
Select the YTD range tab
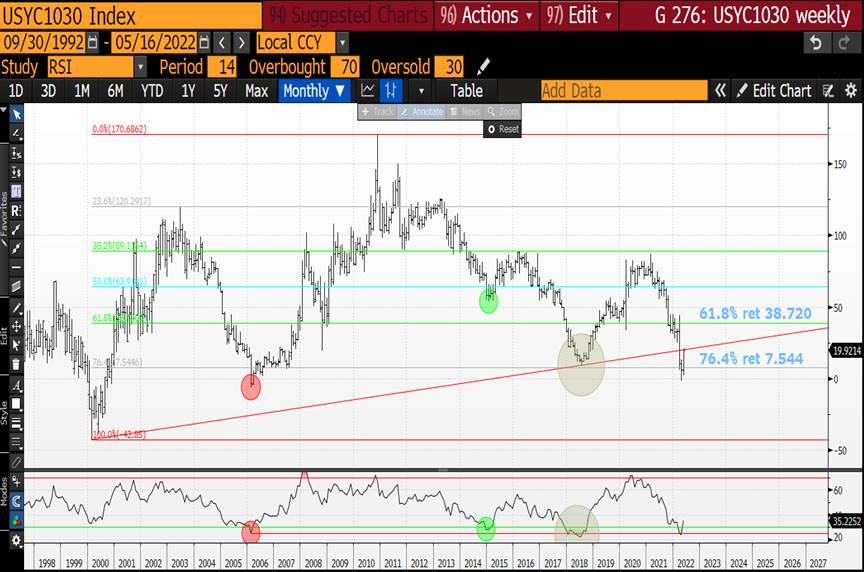[x=152, y=90]
